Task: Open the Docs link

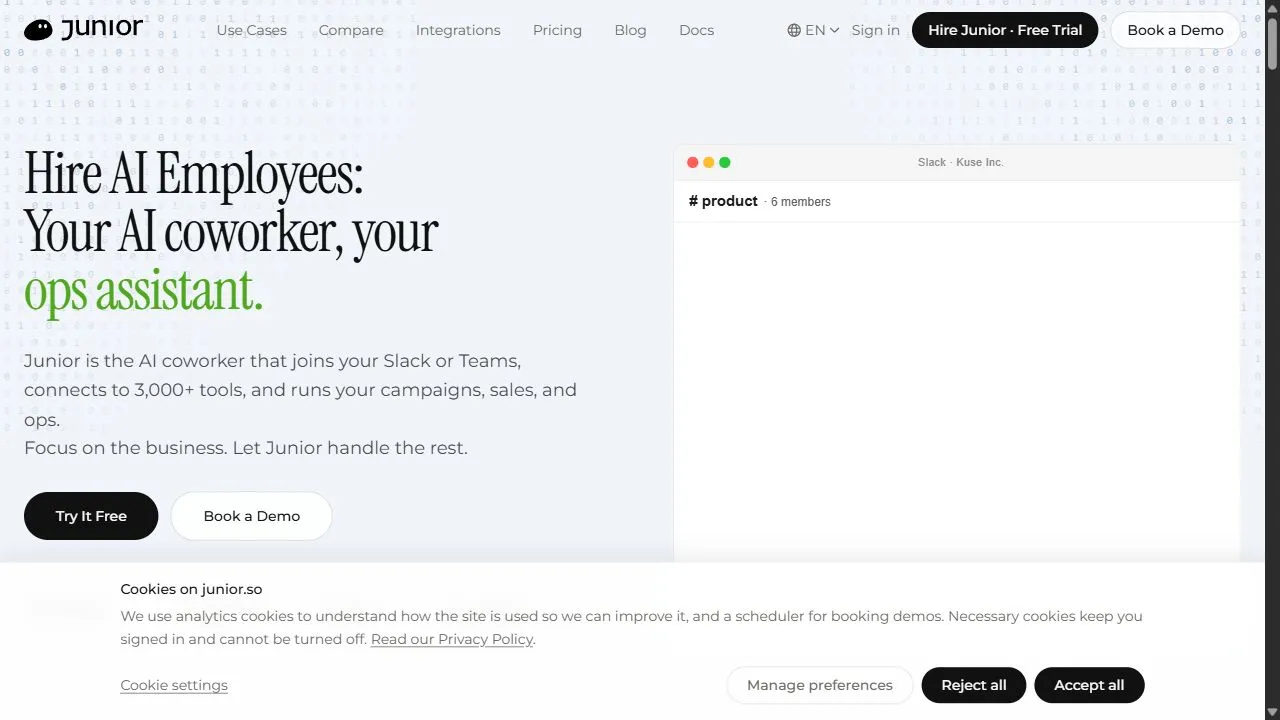Action: (696, 30)
